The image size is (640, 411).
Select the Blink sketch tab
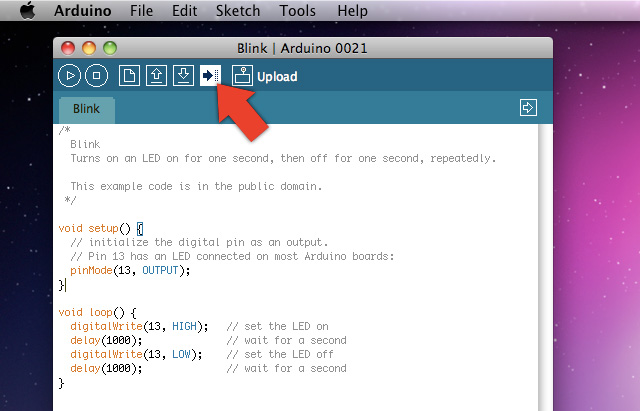pyautogui.click(x=86, y=109)
